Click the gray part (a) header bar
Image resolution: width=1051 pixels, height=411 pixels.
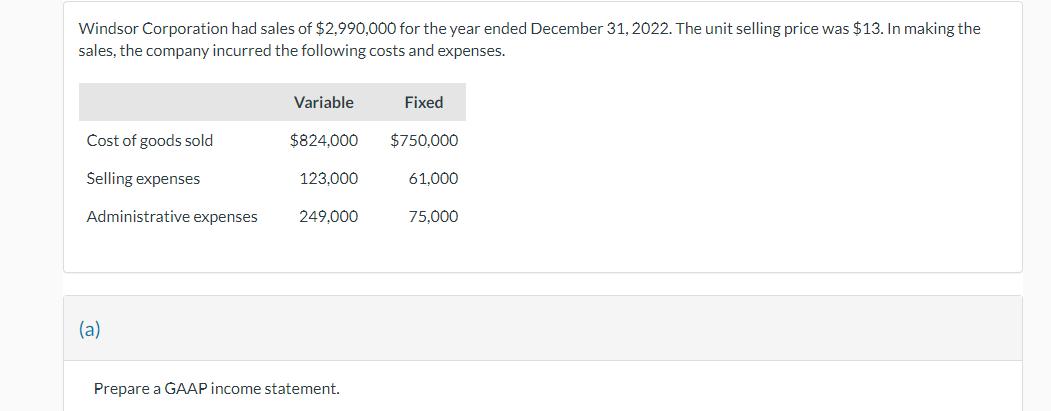pos(543,329)
